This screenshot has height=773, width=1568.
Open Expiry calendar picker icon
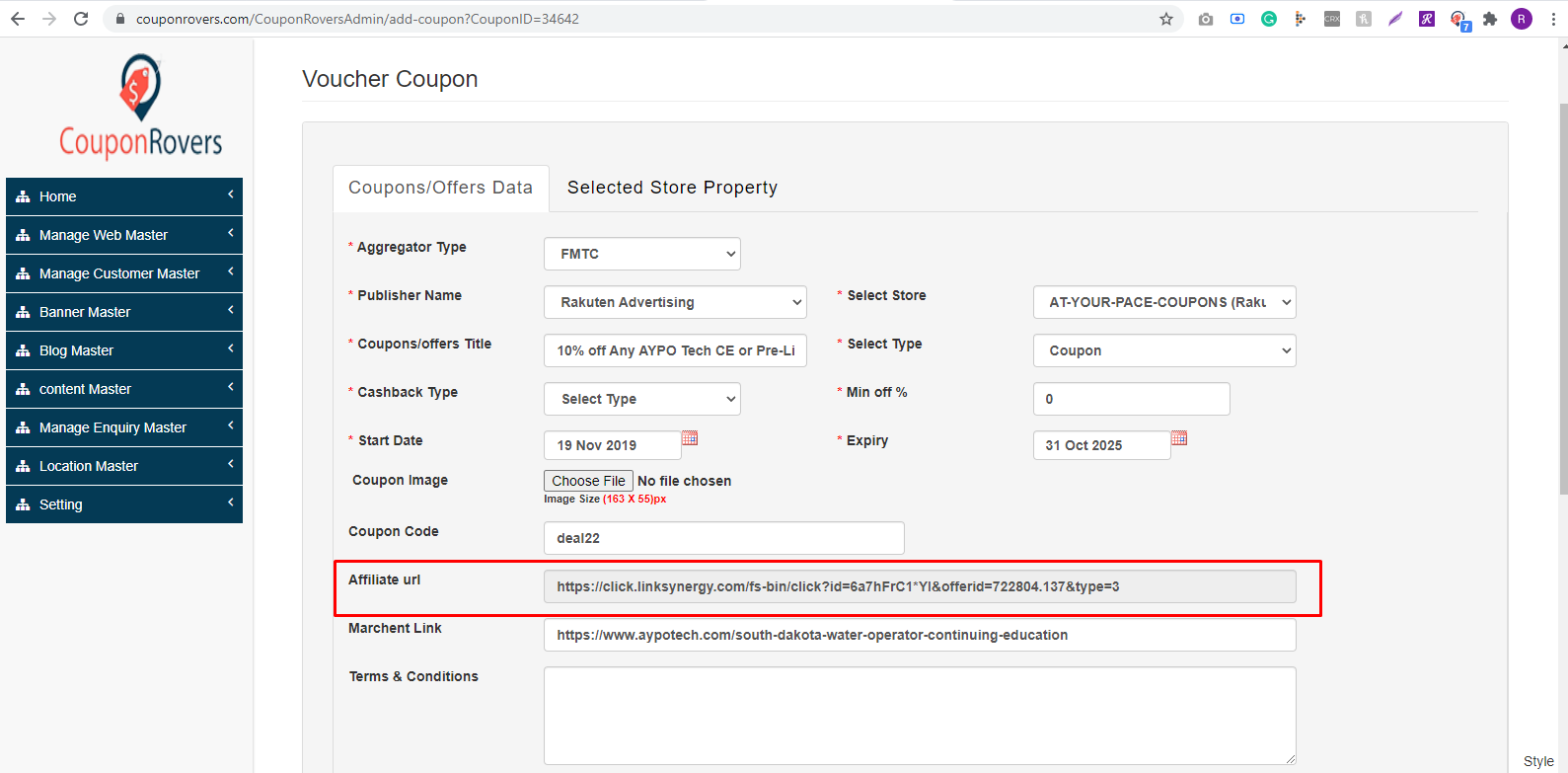tap(1179, 437)
